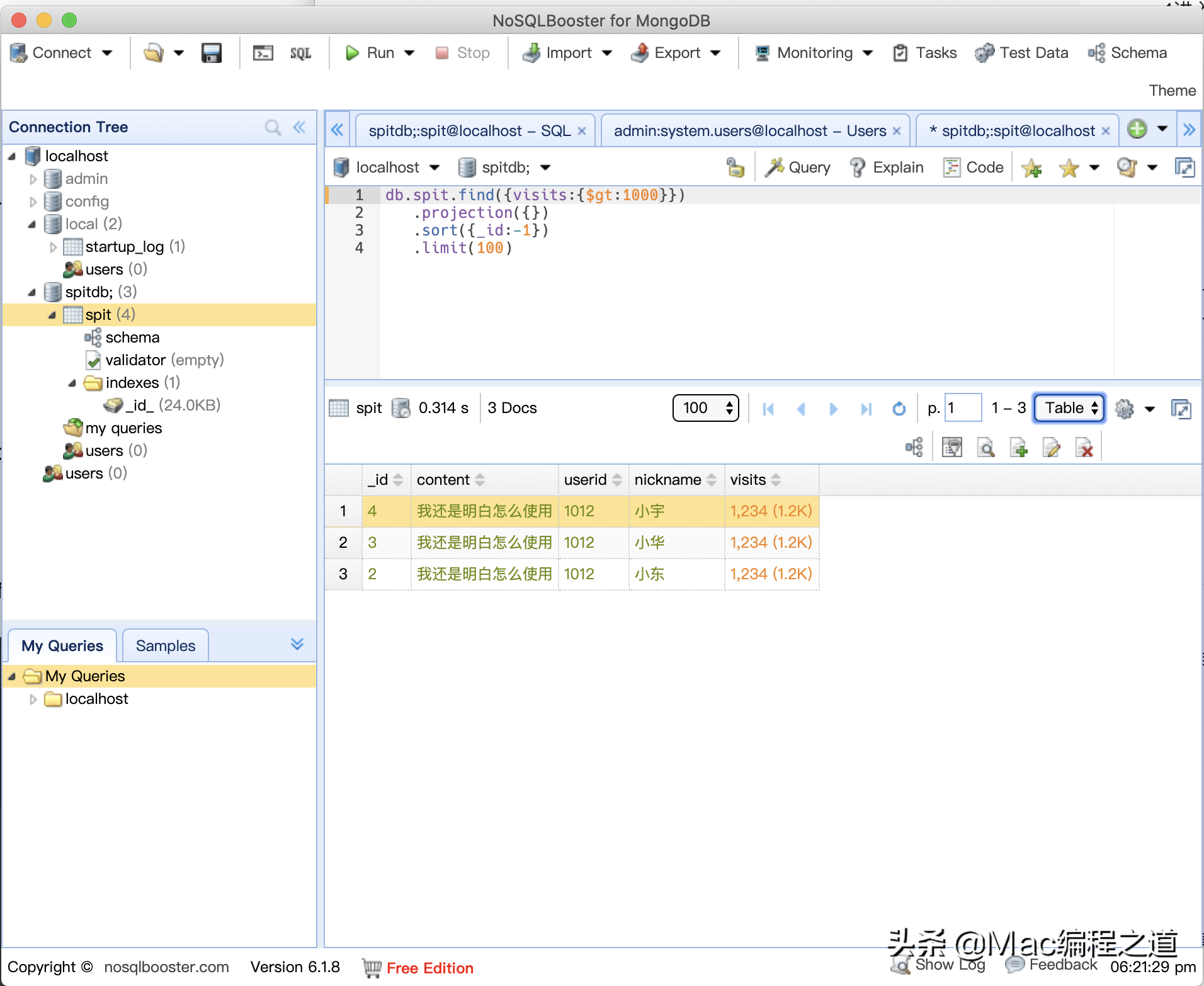This screenshot has width=1204, height=986.
Task: Go to the last page of results
Action: [866, 409]
